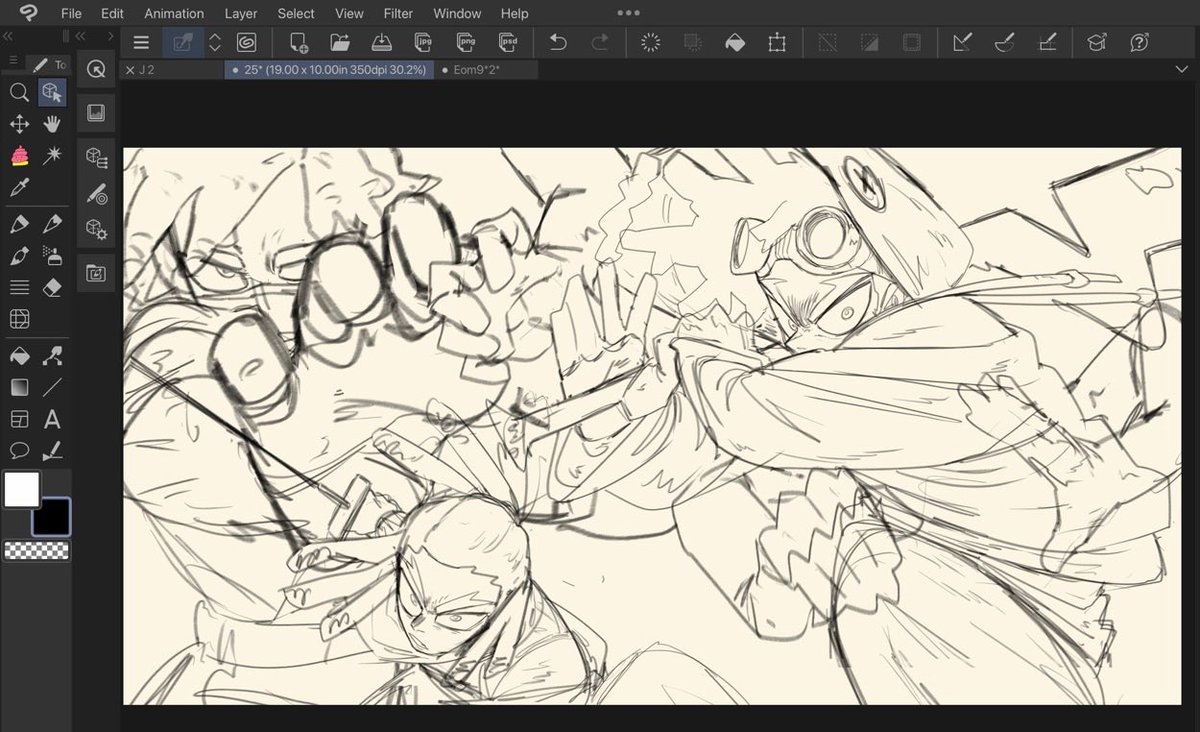Select the Zoom magnifier tool
Screen dimensions: 1200x732
[x=19, y=93]
